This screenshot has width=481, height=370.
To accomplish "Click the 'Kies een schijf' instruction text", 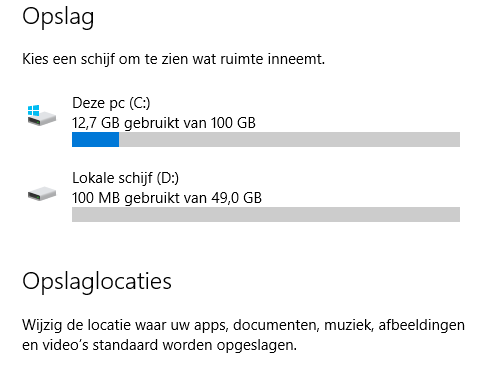I will [x=174, y=59].
